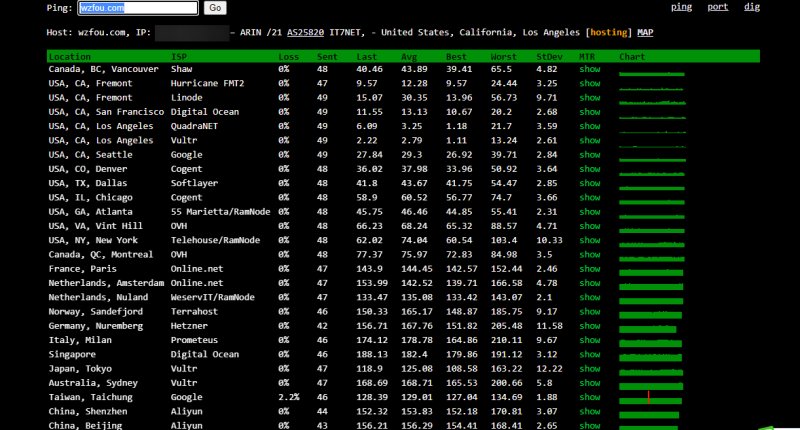Show MTR for Los Angeles Vultr
800x430 pixels.
coord(589,140)
